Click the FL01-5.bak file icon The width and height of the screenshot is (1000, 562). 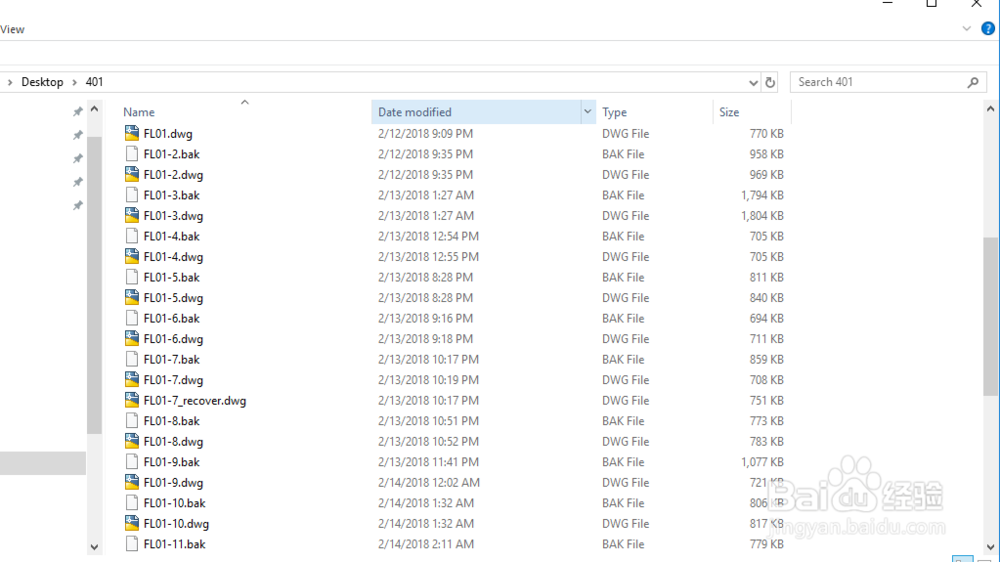pos(131,277)
